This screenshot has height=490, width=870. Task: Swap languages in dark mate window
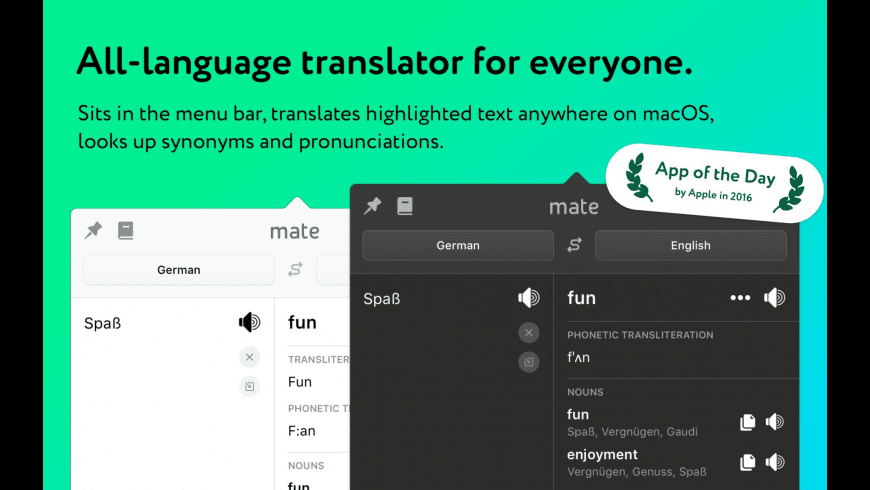click(574, 245)
